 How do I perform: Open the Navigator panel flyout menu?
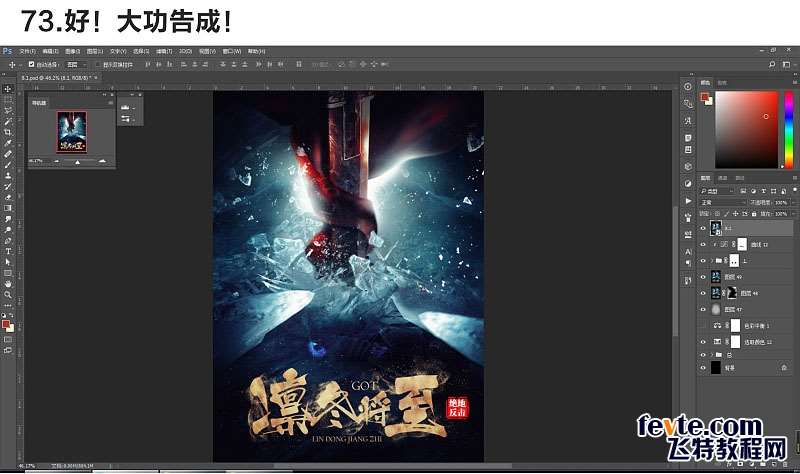coord(110,103)
